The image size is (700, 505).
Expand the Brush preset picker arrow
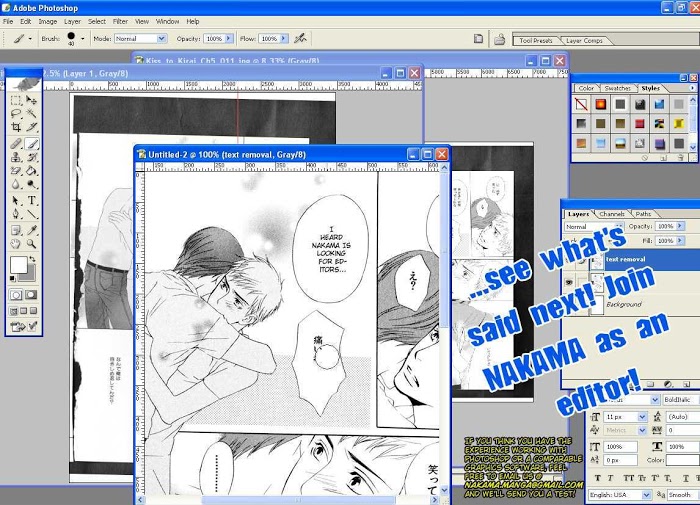pos(82,38)
